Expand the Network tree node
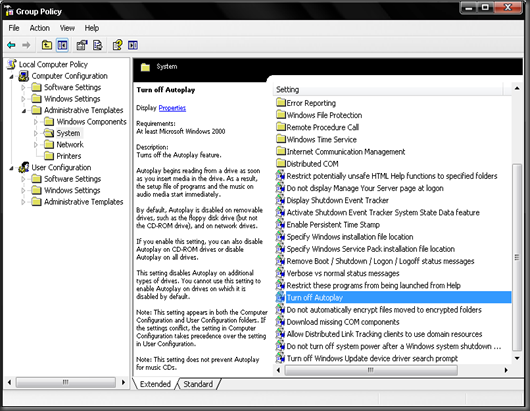The image size is (530, 411). point(36,145)
